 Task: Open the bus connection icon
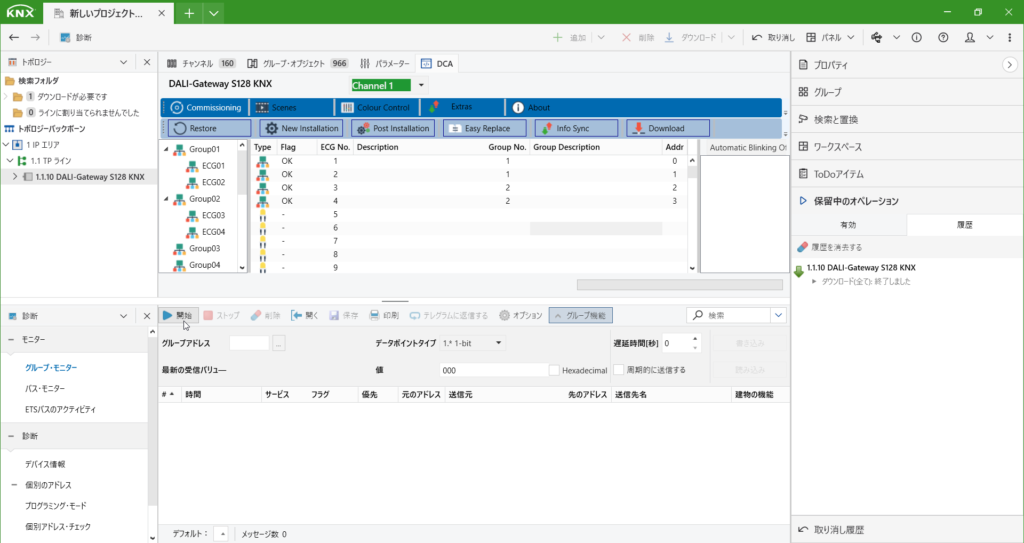coord(876,38)
